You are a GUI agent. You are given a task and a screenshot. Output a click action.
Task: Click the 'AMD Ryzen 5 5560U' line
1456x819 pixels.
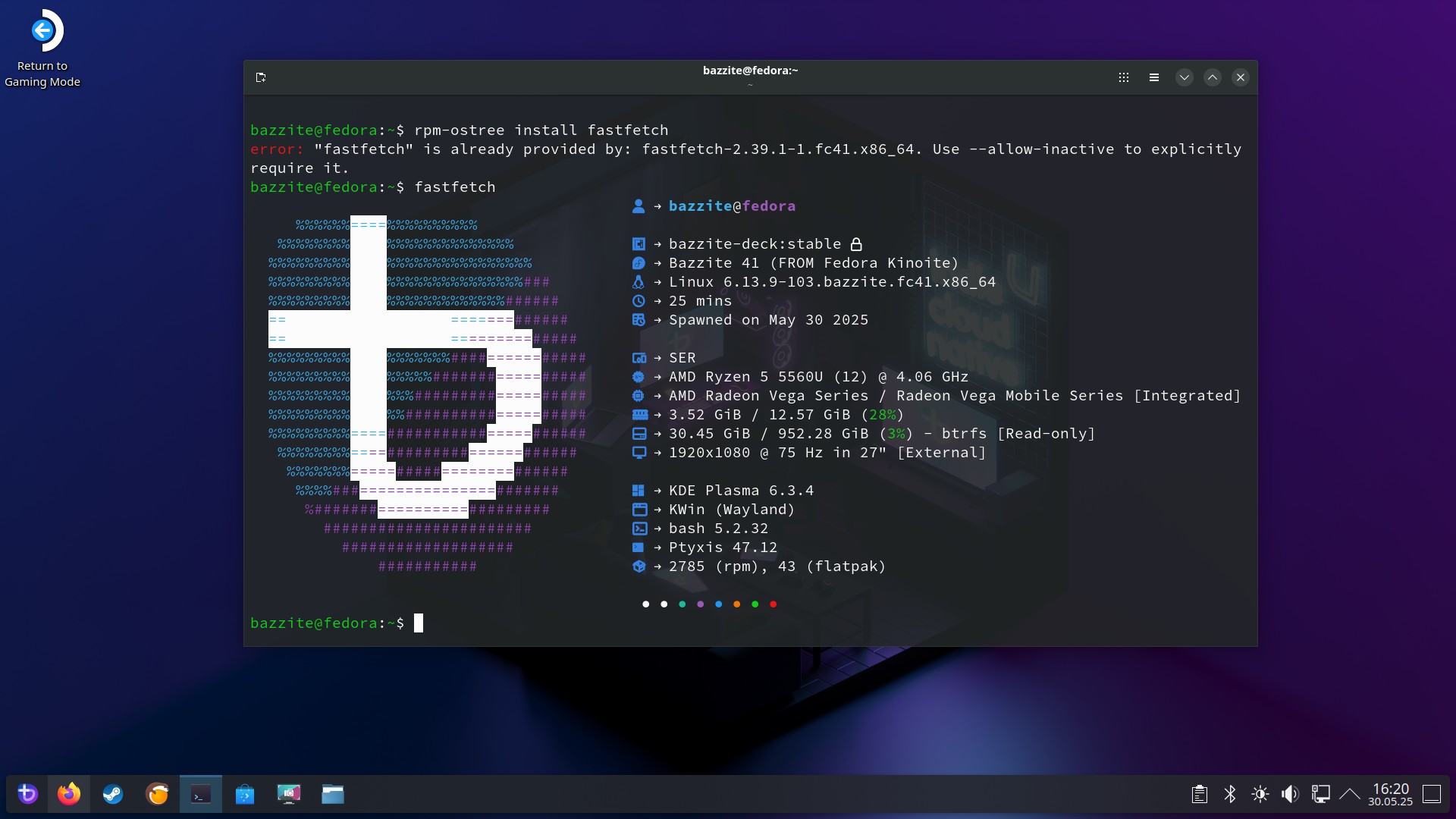[818, 377]
